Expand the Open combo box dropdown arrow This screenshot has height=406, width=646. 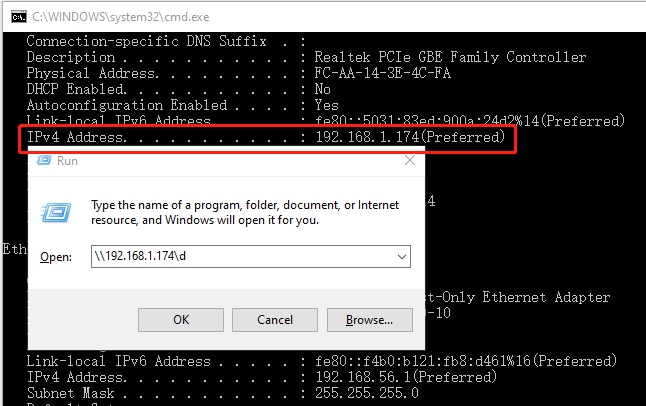401,257
